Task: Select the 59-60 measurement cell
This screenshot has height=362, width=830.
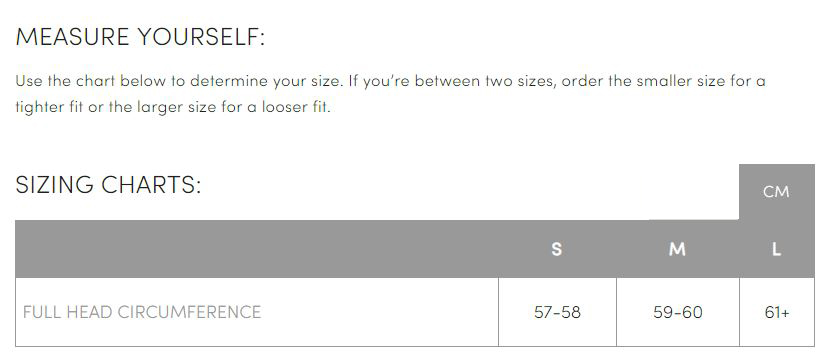Action: (678, 312)
